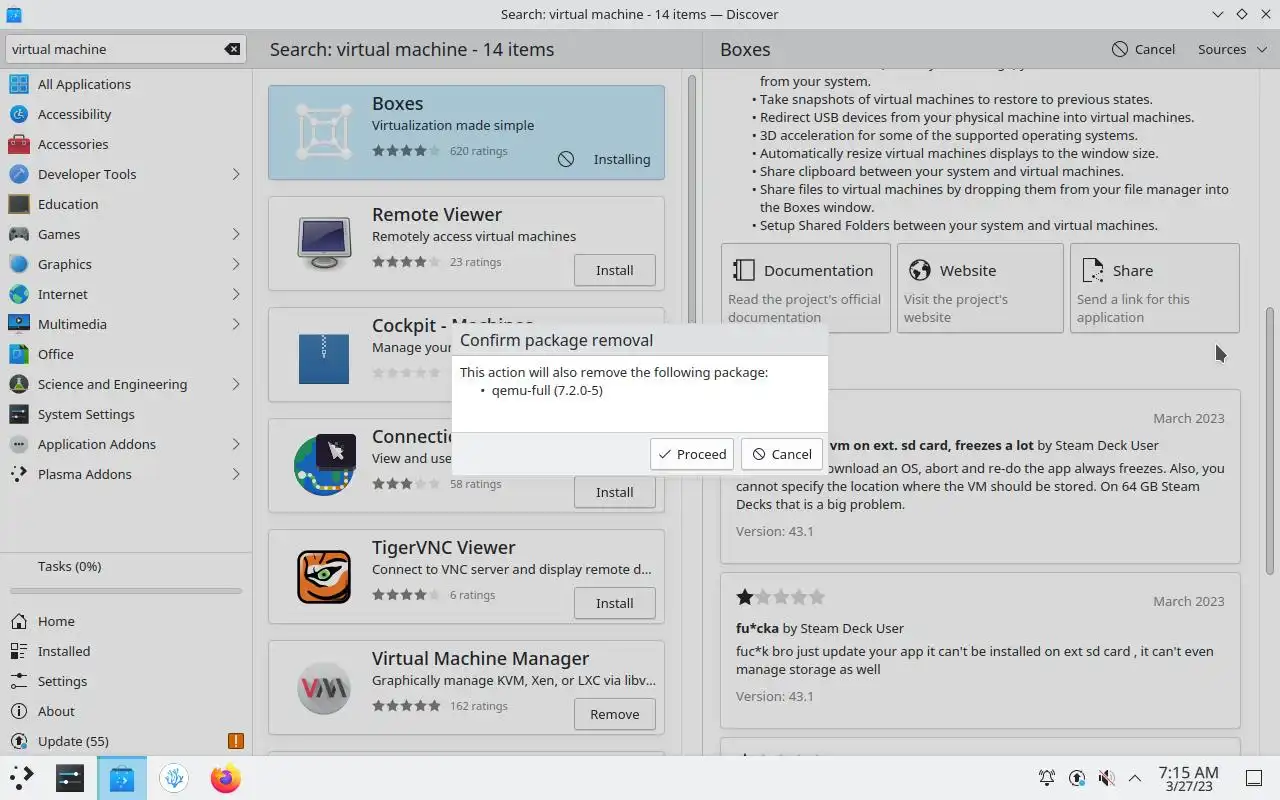Image resolution: width=1280 pixels, height=800 pixels.
Task: Remove Virtual Machine Manager
Action: [x=614, y=714]
